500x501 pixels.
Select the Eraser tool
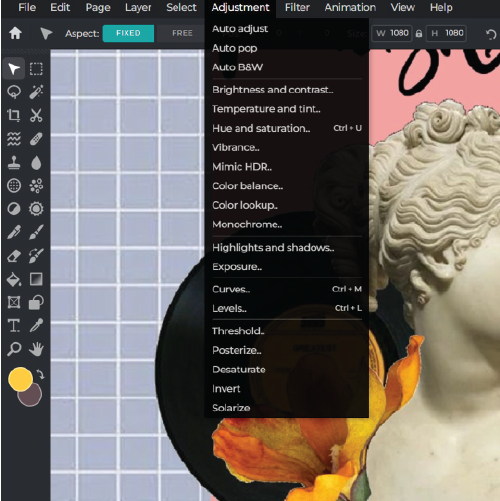click(x=14, y=256)
